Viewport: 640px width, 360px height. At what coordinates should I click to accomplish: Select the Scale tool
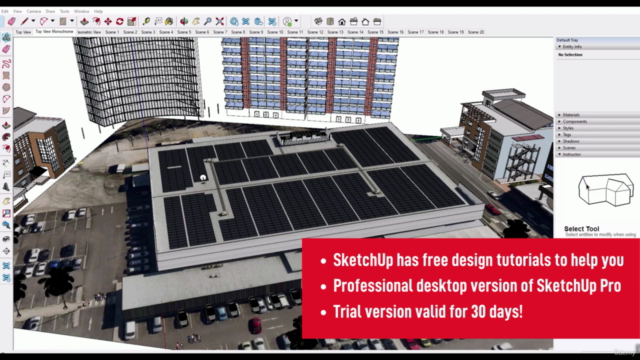(x=131, y=21)
